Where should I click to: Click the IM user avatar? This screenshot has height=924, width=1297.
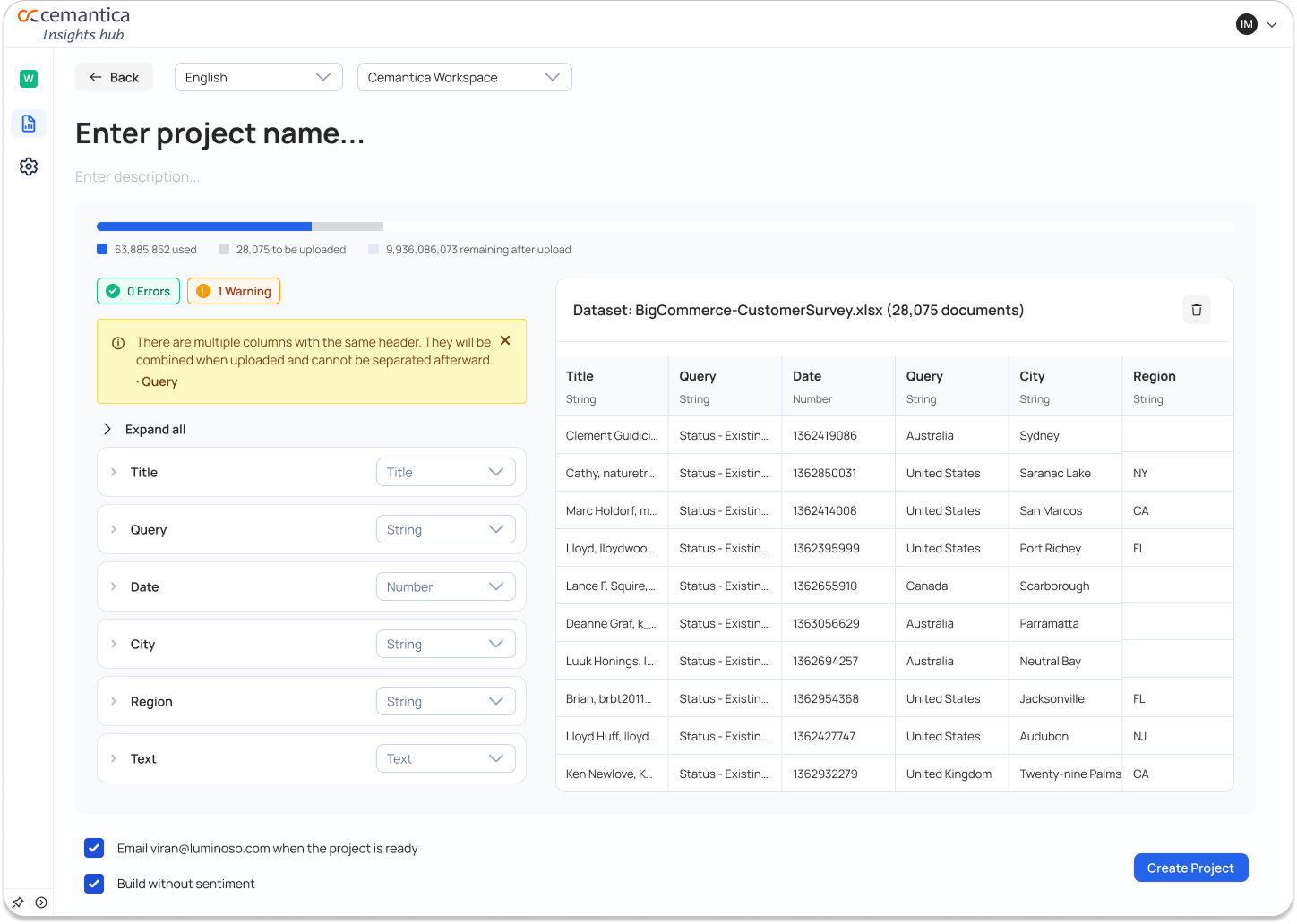[1247, 24]
